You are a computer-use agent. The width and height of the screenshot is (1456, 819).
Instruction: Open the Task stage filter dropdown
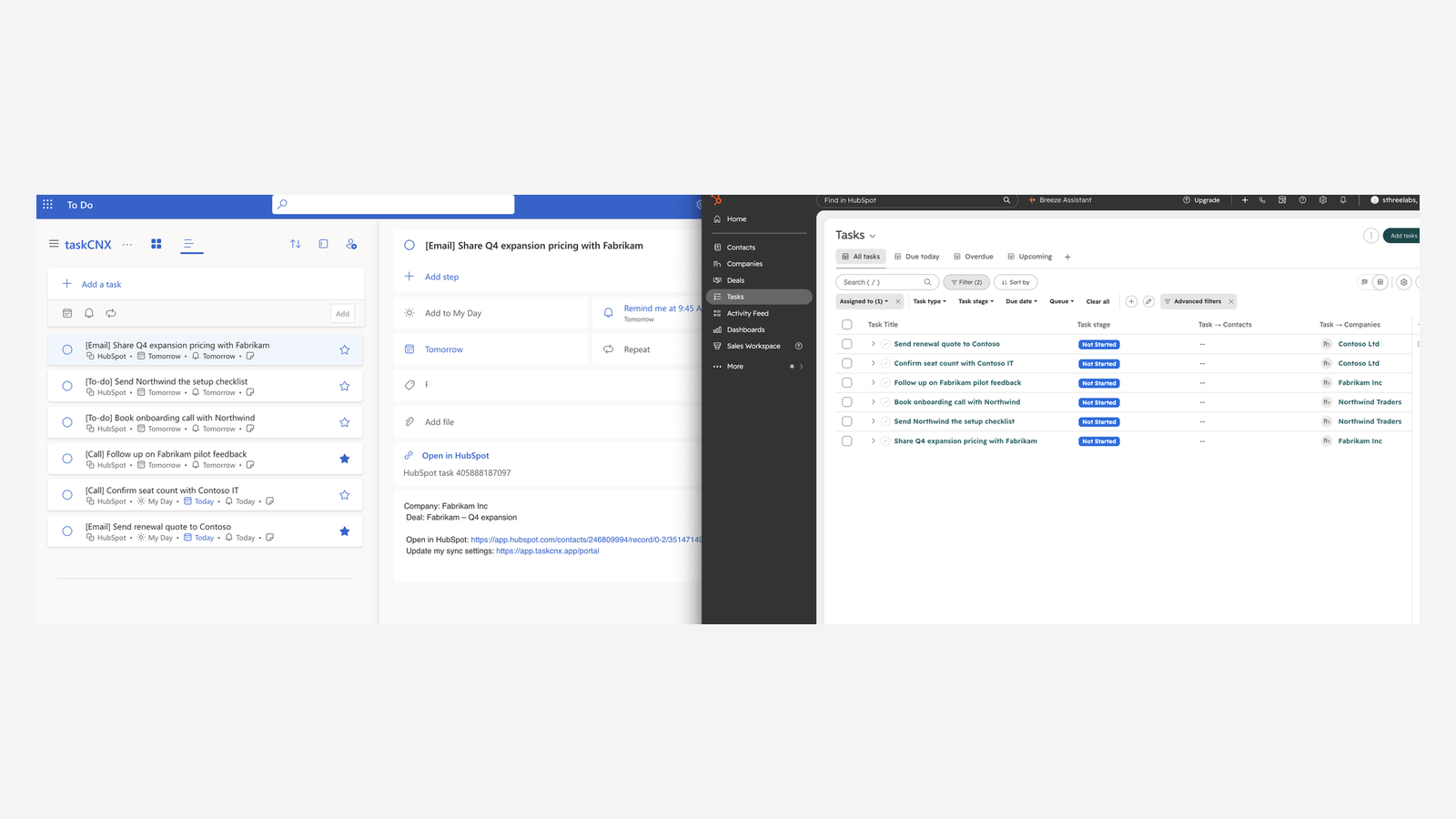976,301
